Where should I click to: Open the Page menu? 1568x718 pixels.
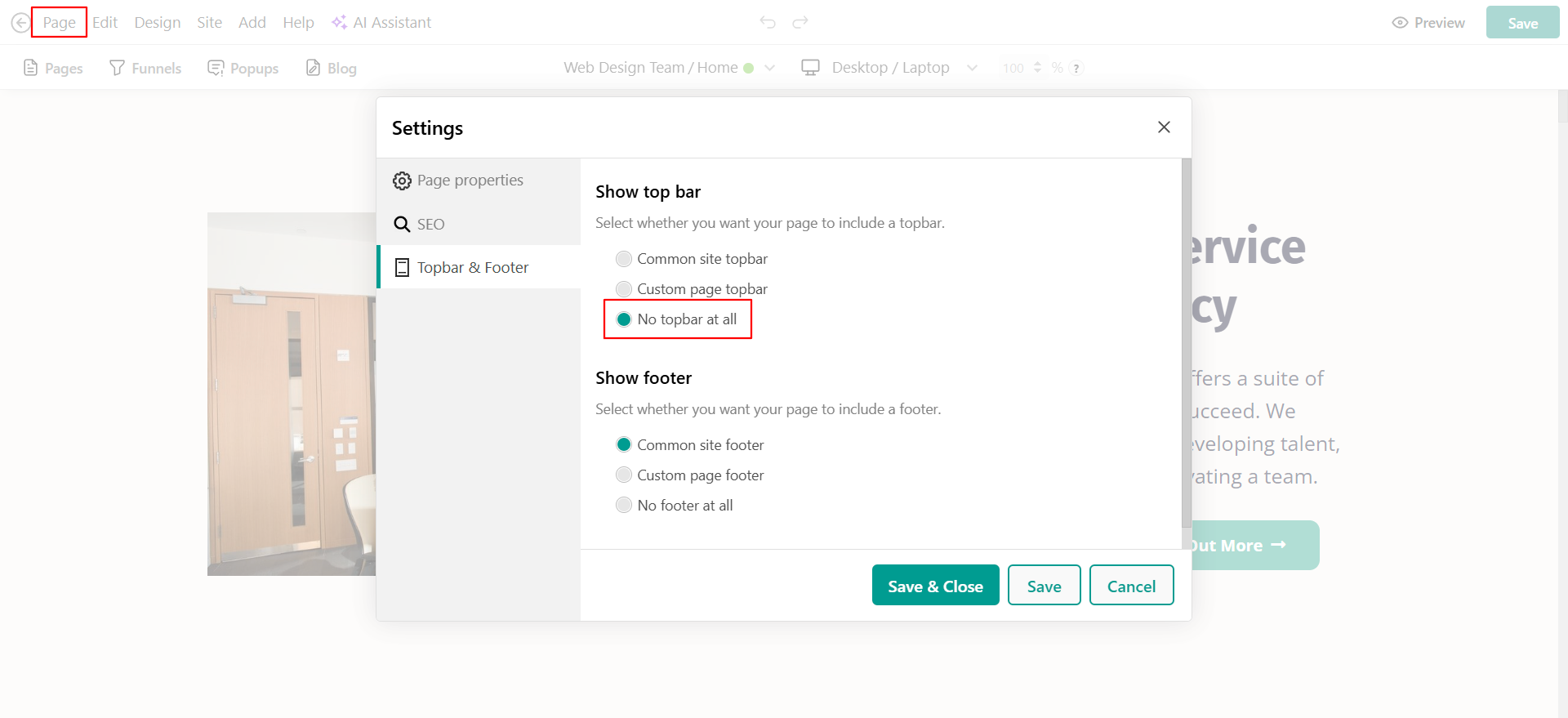coord(60,22)
